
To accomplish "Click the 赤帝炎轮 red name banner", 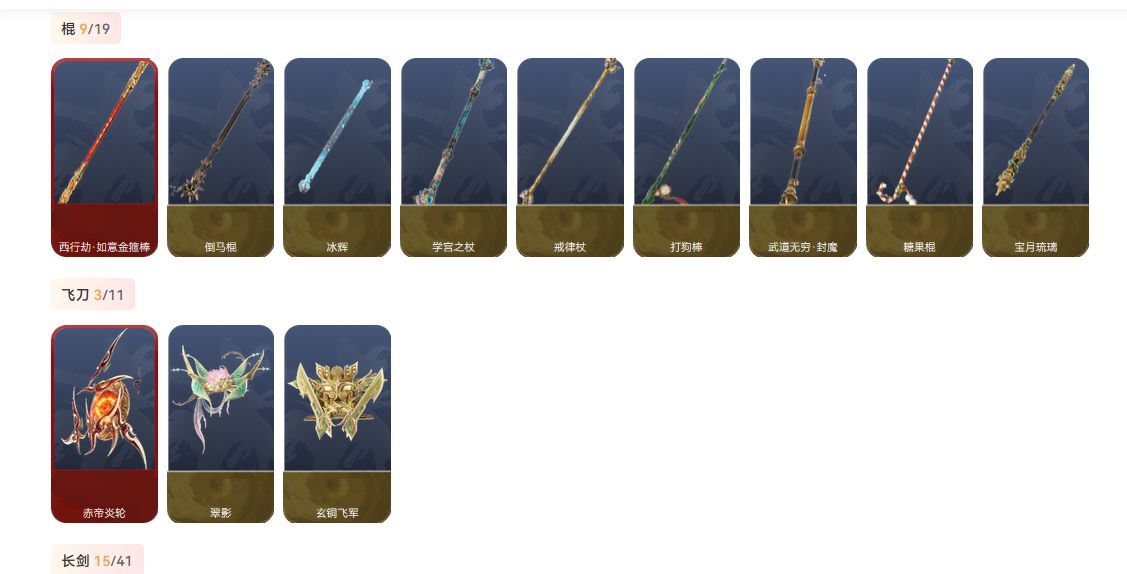I will click(104, 497).
